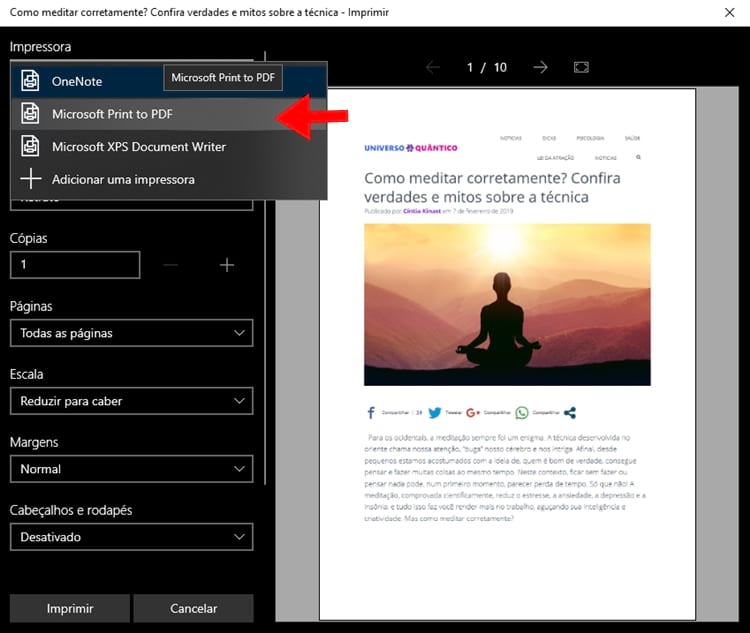Click the Cópias number input field
The width and height of the screenshot is (750, 633).
pos(75,265)
